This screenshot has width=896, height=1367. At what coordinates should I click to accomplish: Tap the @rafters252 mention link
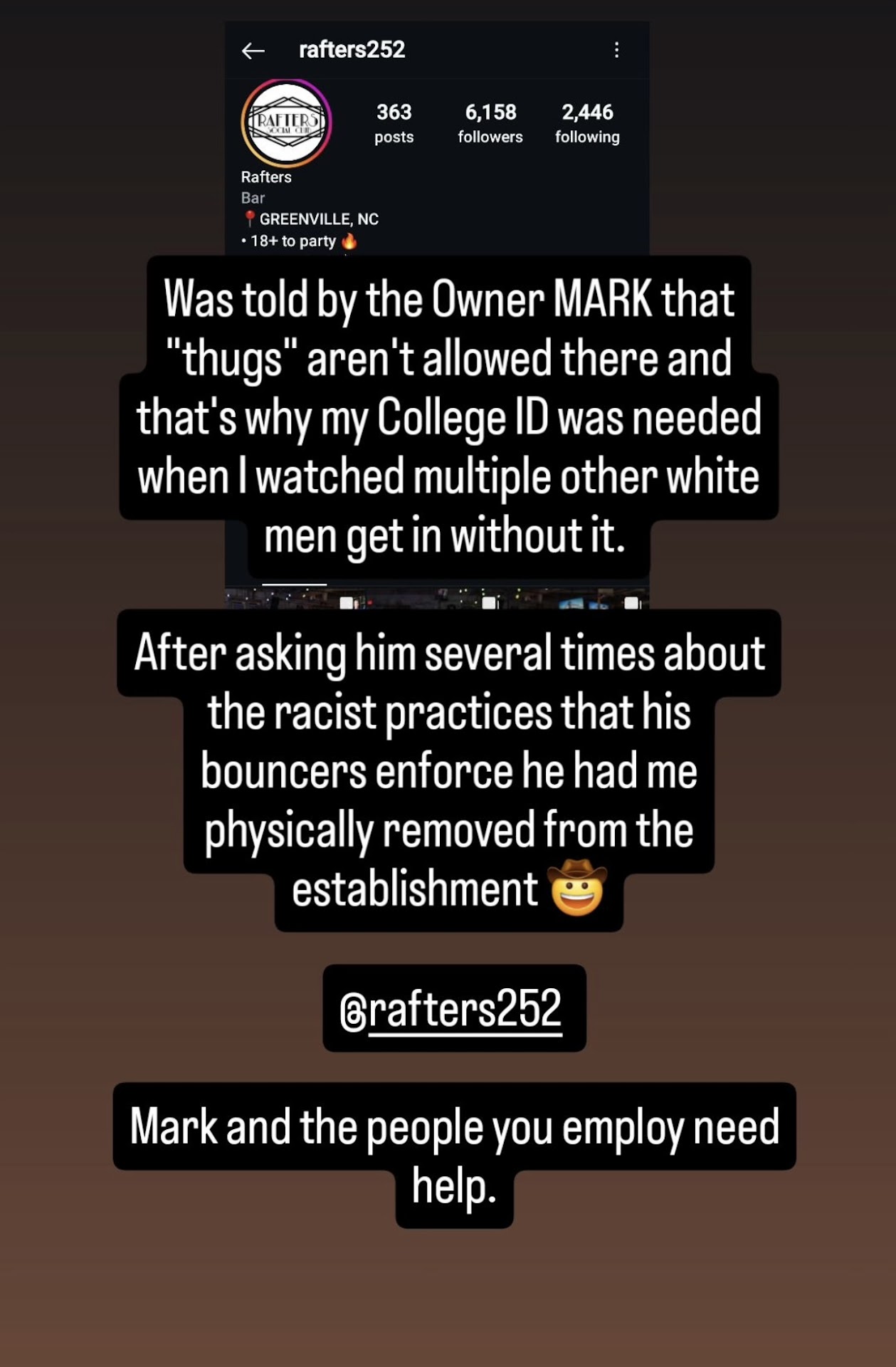(454, 1008)
